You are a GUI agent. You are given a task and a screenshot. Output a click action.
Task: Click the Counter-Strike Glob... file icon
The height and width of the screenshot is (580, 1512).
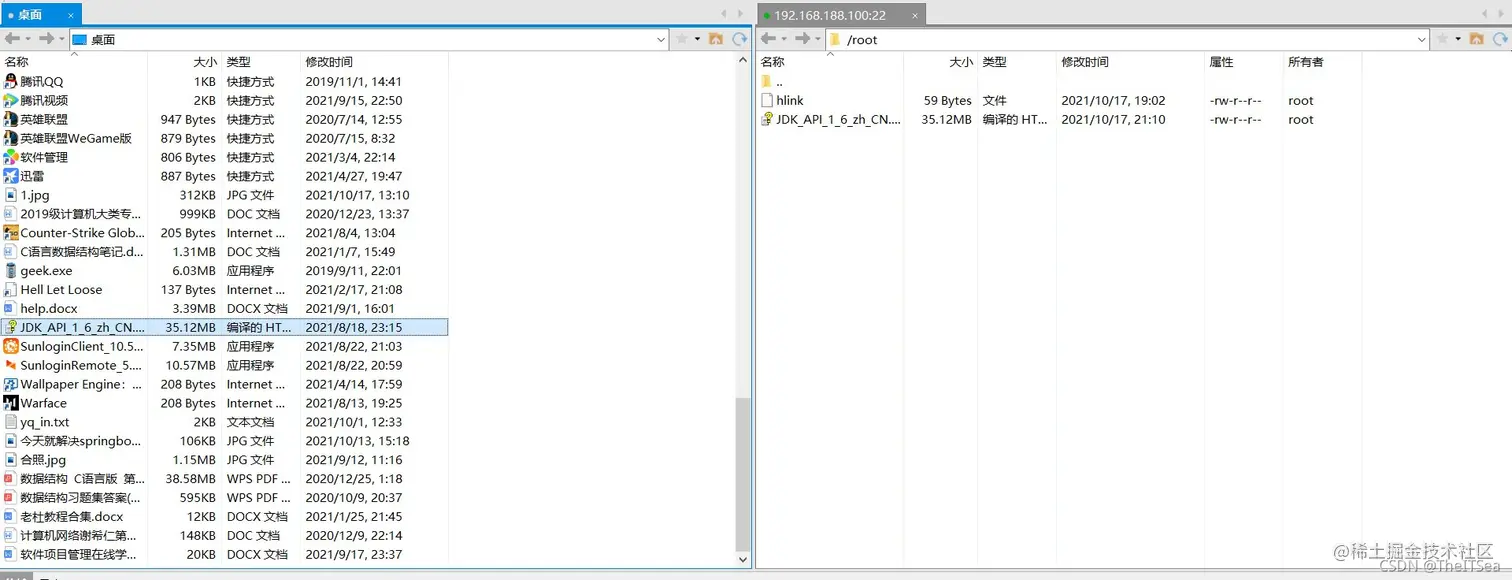click(11, 233)
